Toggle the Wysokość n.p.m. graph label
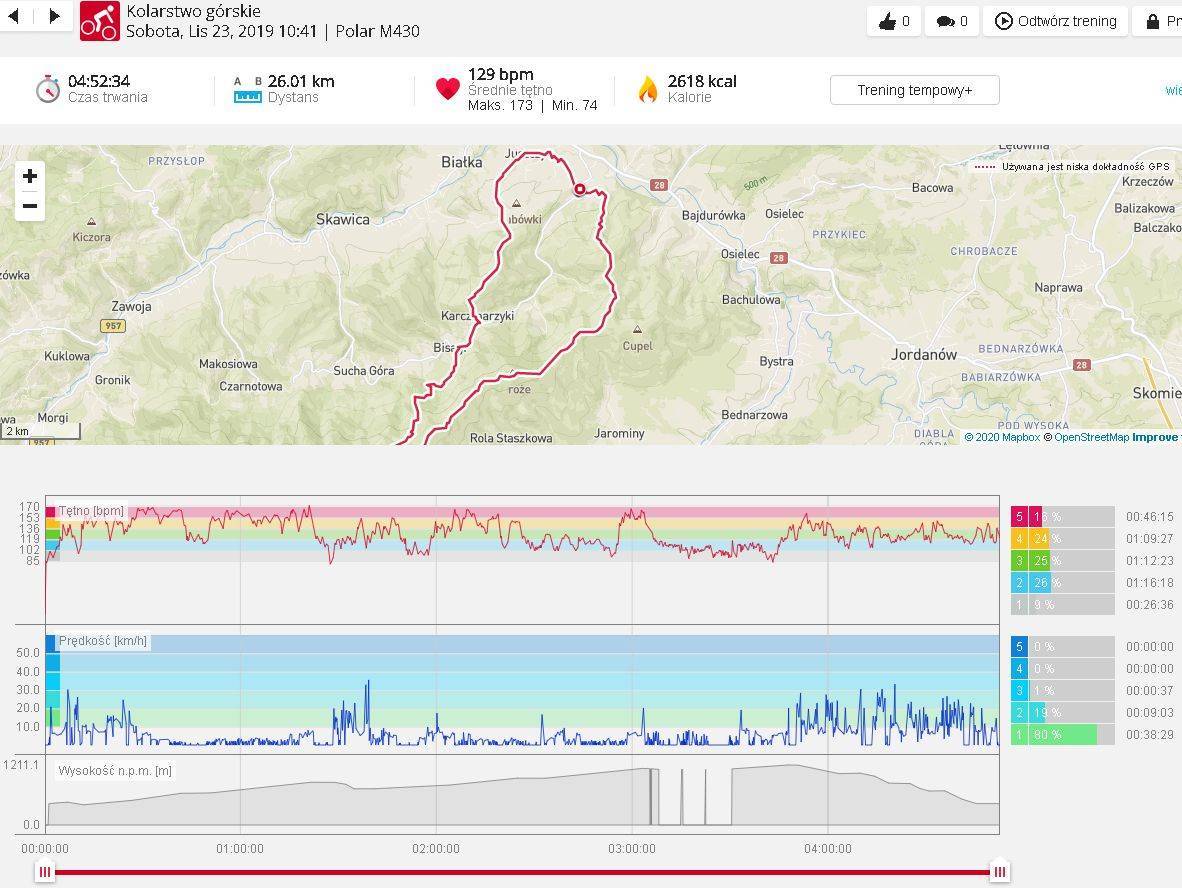The width and height of the screenshot is (1182, 888). click(x=114, y=770)
